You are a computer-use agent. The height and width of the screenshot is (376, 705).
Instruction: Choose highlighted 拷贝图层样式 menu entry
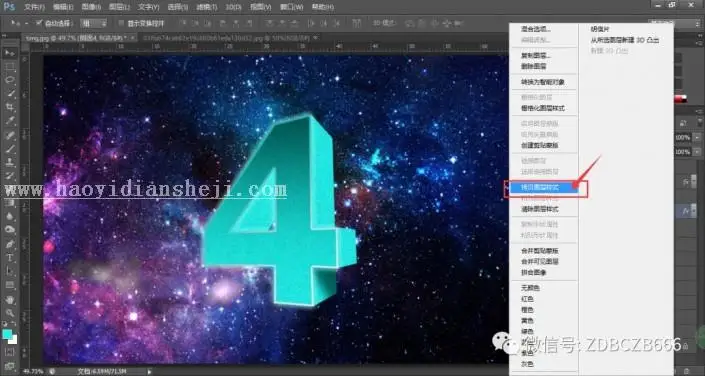tap(544, 188)
